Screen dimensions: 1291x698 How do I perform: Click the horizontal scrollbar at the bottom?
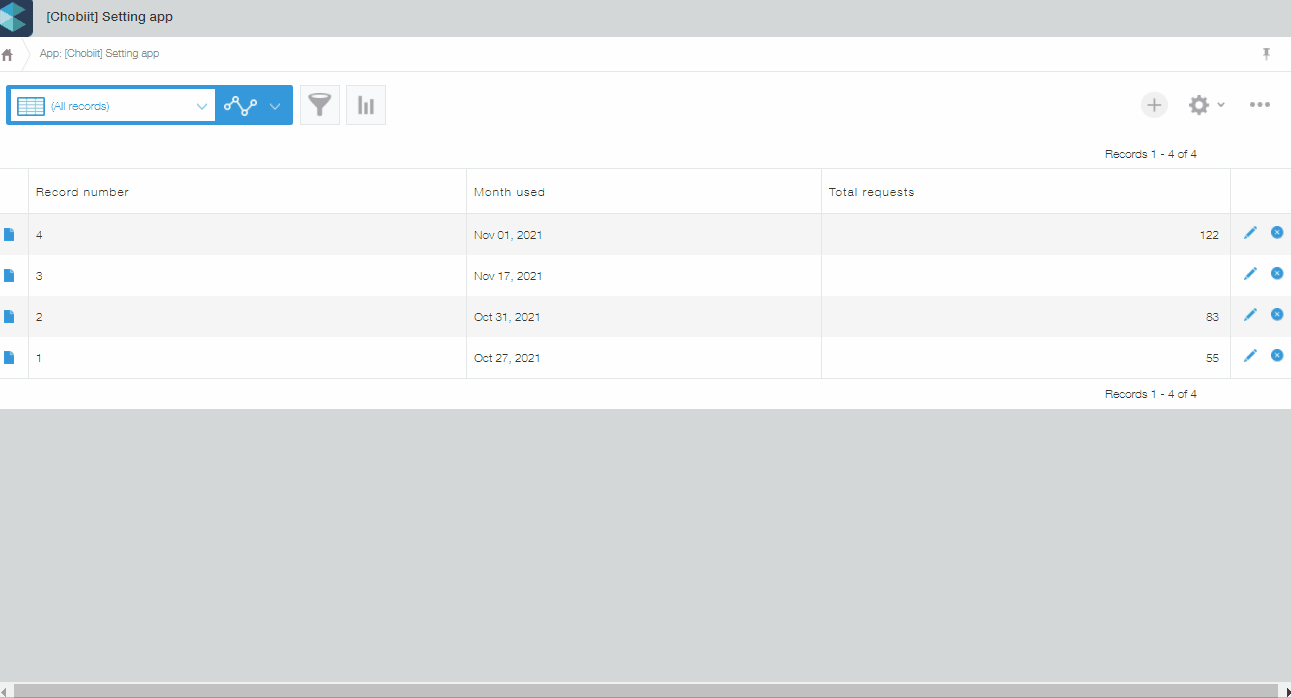(640, 690)
